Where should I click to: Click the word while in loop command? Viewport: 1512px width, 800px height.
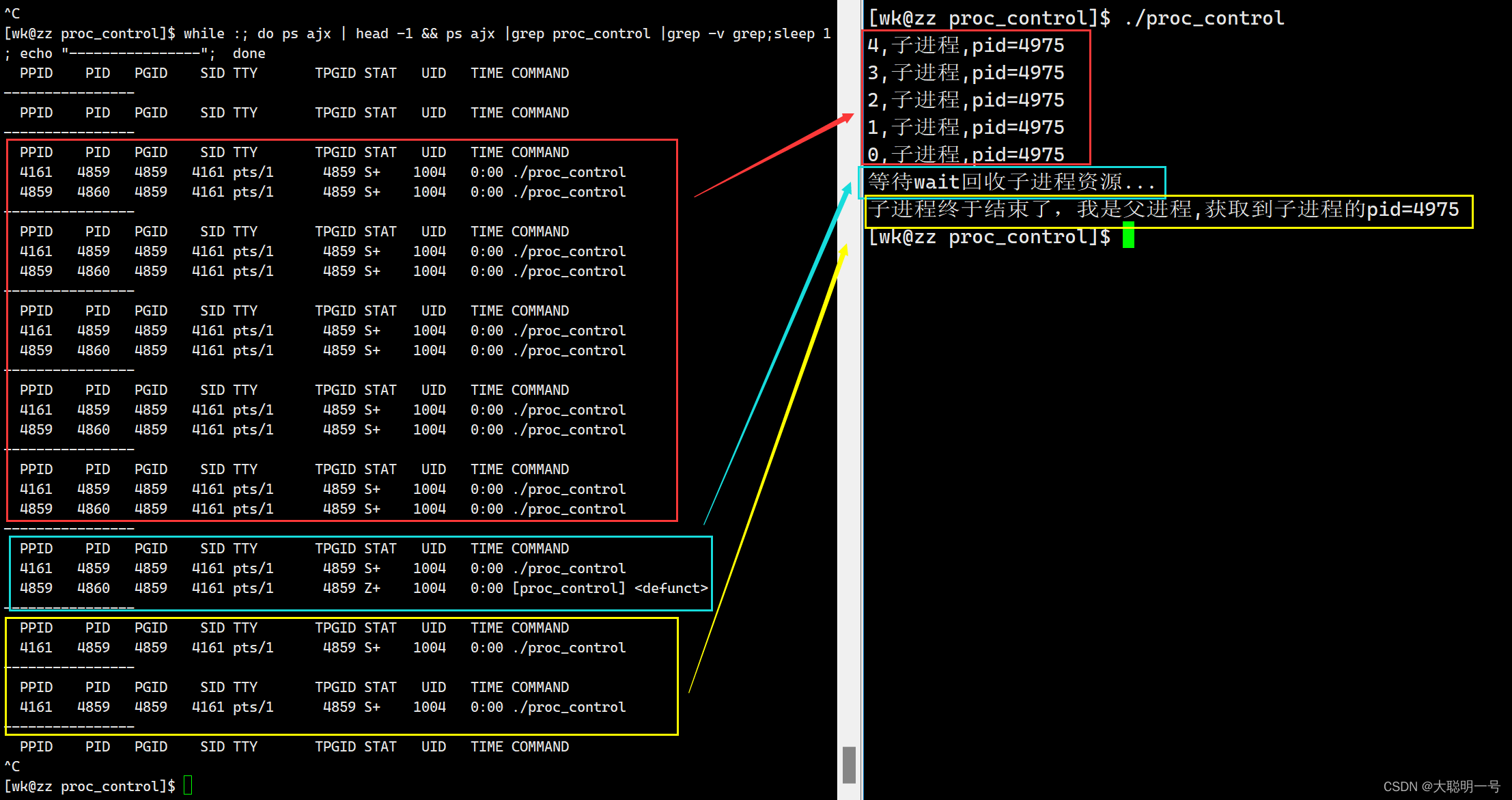(x=204, y=33)
